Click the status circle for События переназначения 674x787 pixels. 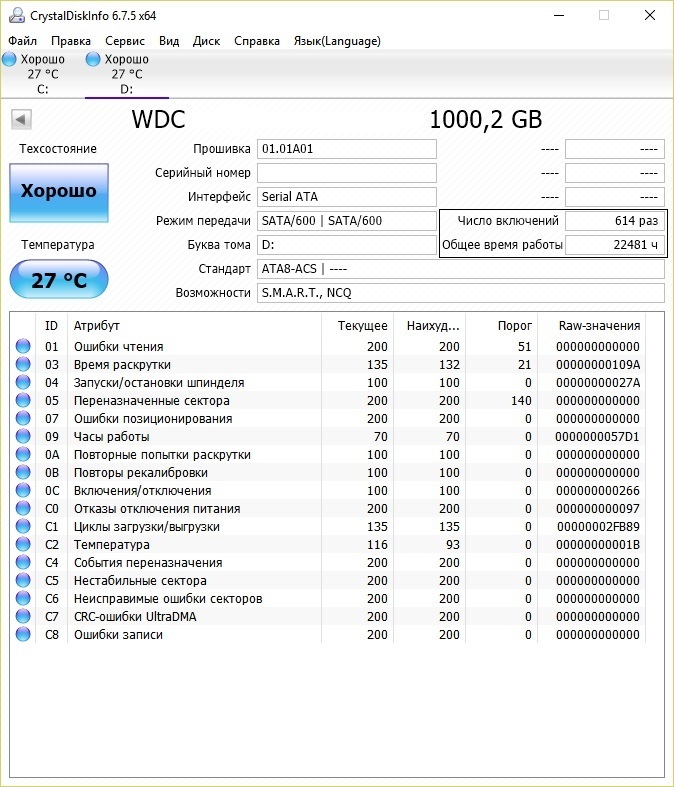point(23,563)
